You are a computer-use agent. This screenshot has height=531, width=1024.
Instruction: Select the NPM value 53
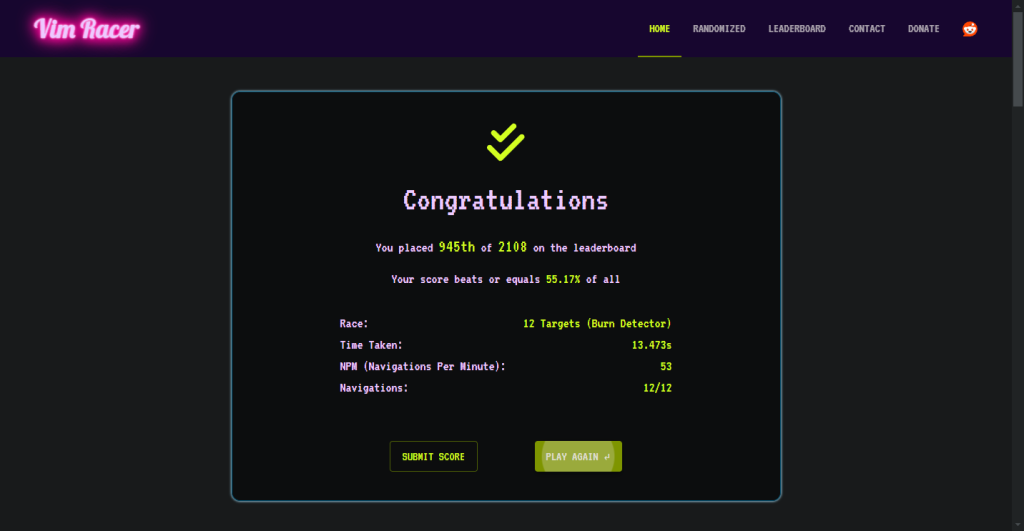[665, 366]
